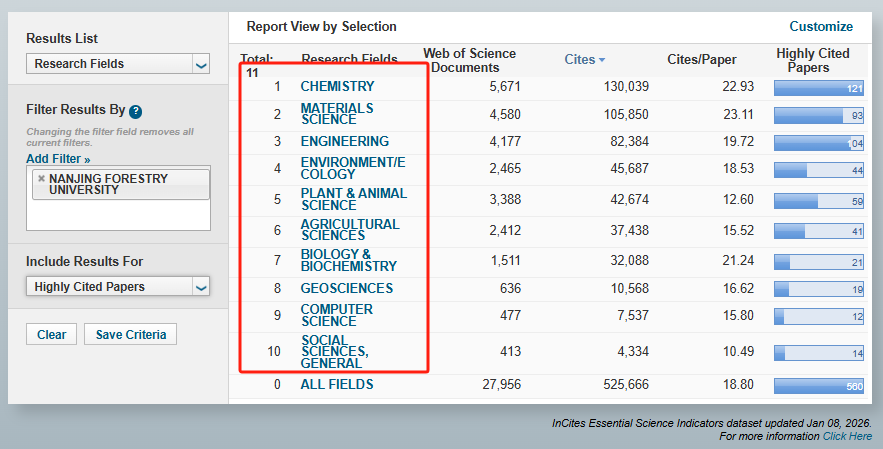Click the help icon beside Filter Results By
The width and height of the screenshot is (883, 449).
135,112
